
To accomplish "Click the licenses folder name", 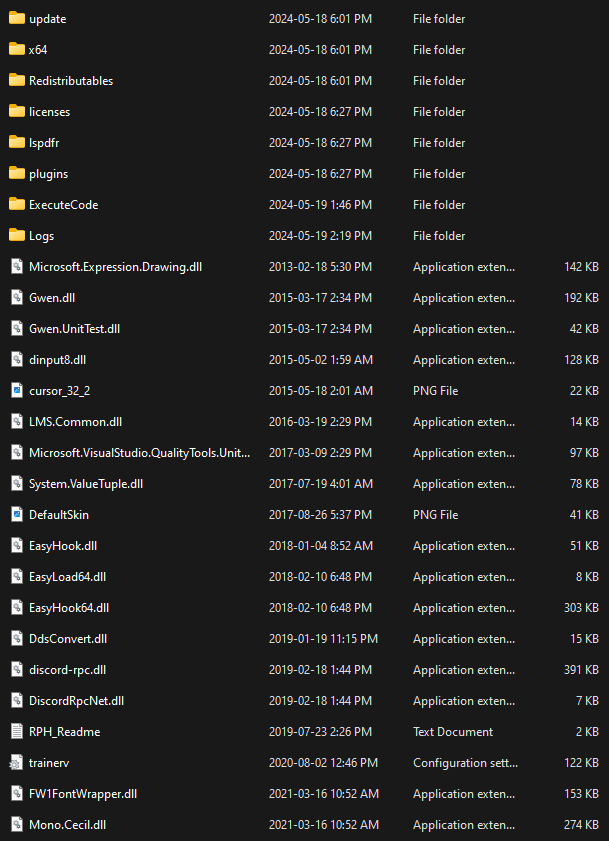I will pyautogui.click(x=49, y=112).
